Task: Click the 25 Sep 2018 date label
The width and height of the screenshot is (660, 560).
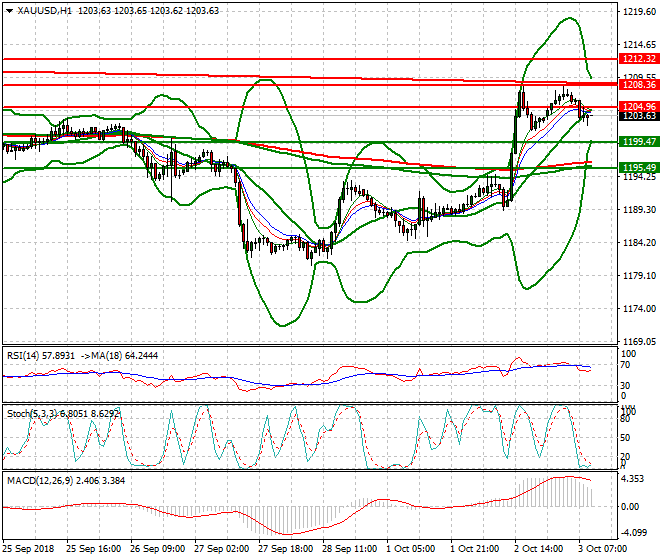Action: [29, 549]
